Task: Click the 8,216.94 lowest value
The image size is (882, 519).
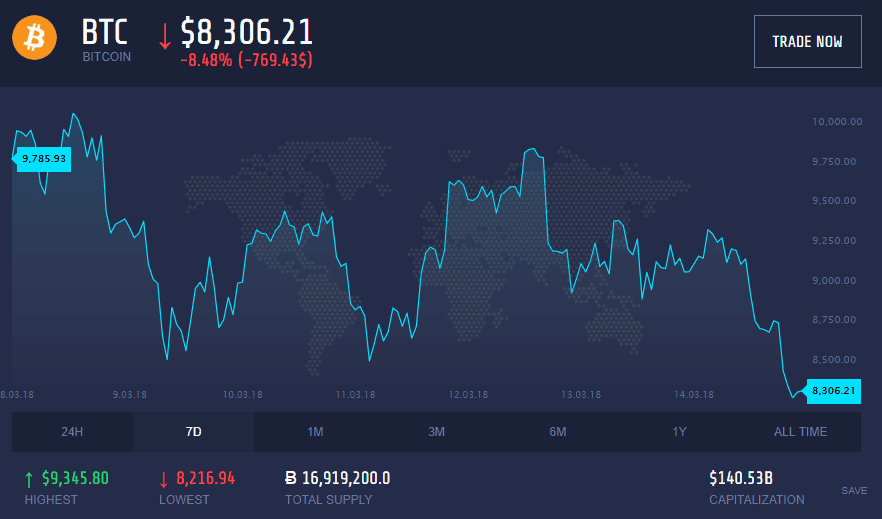Action: tap(205, 479)
